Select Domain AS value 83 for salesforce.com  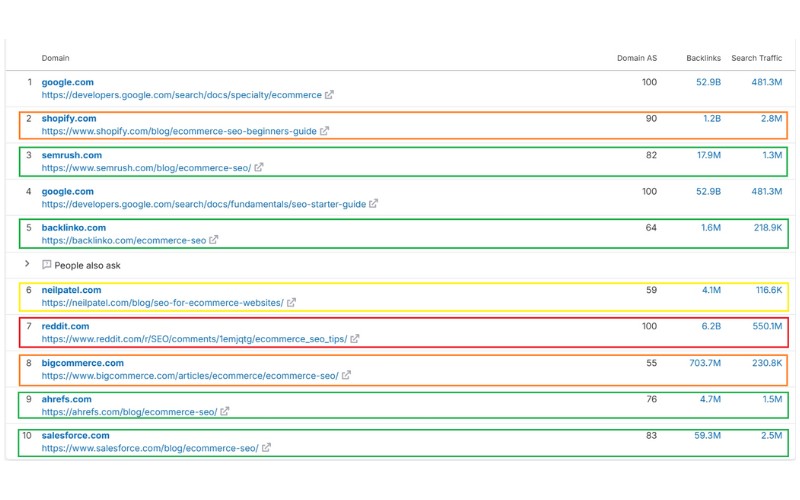click(651, 435)
